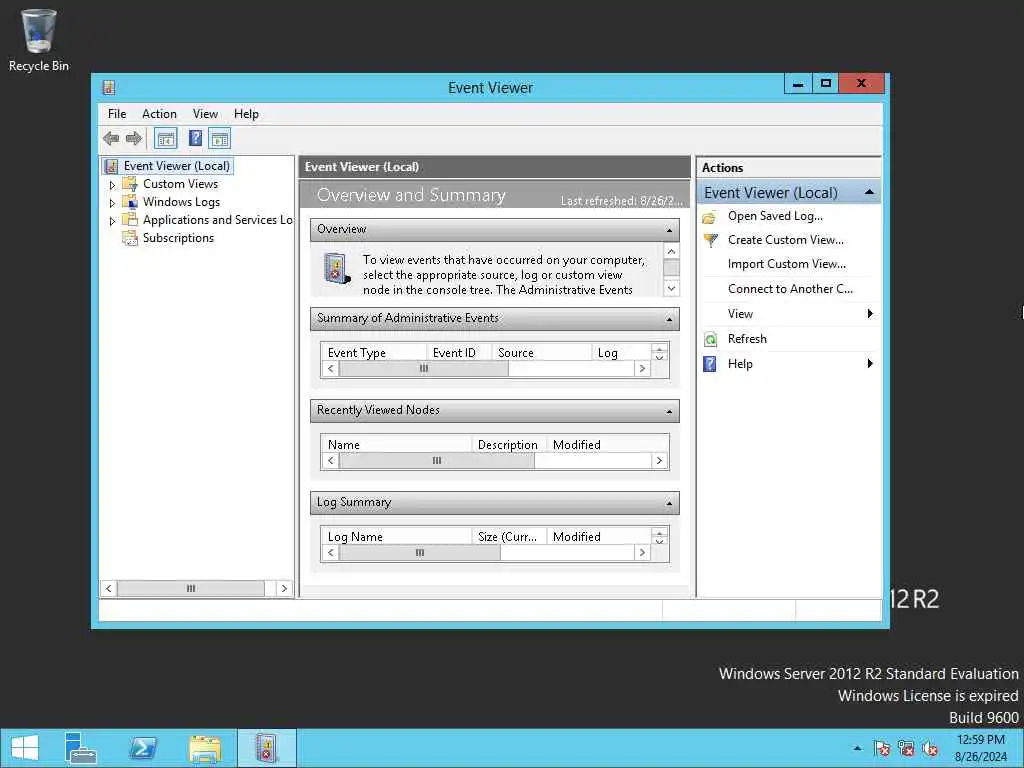Viewport: 1024px width, 768px height.
Task: Open the View submenu arrow in Actions
Action: click(x=870, y=314)
